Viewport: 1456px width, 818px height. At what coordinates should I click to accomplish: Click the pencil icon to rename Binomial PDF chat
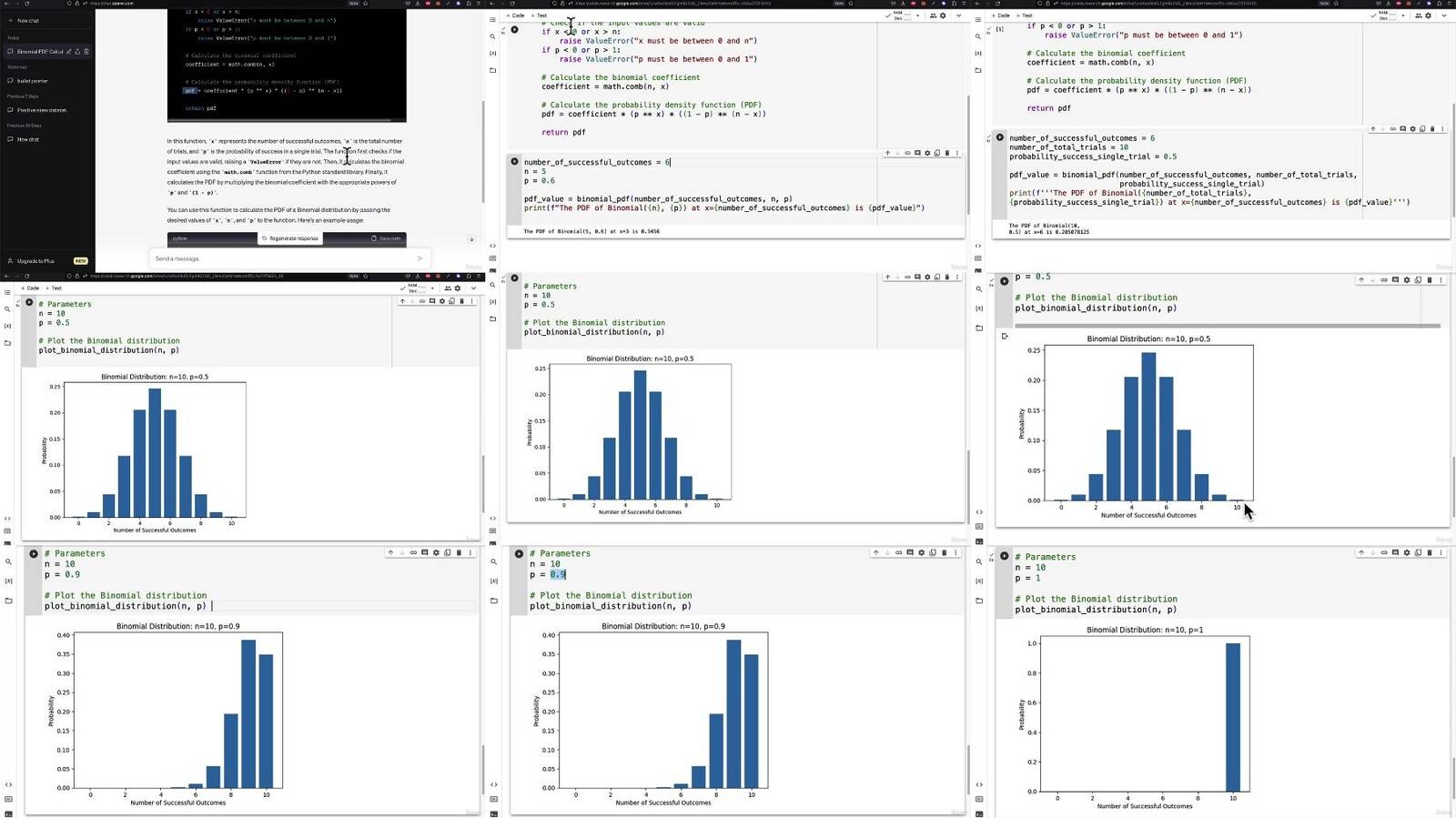coord(68,52)
